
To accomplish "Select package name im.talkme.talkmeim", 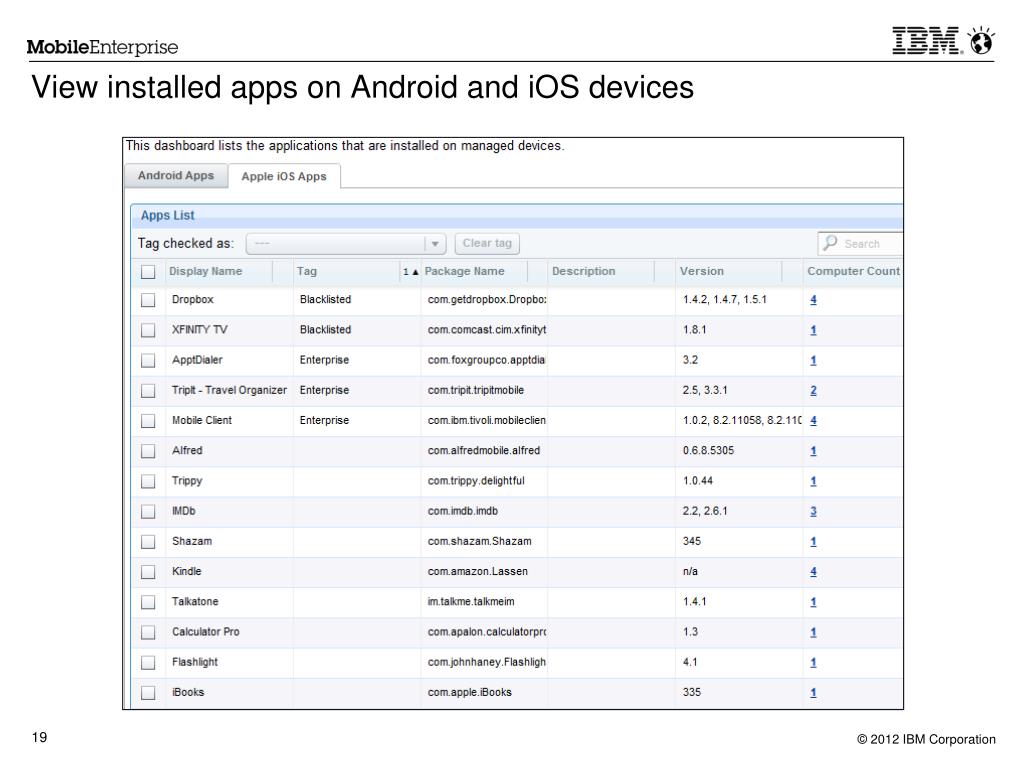I will pyautogui.click(x=471, y=602).
